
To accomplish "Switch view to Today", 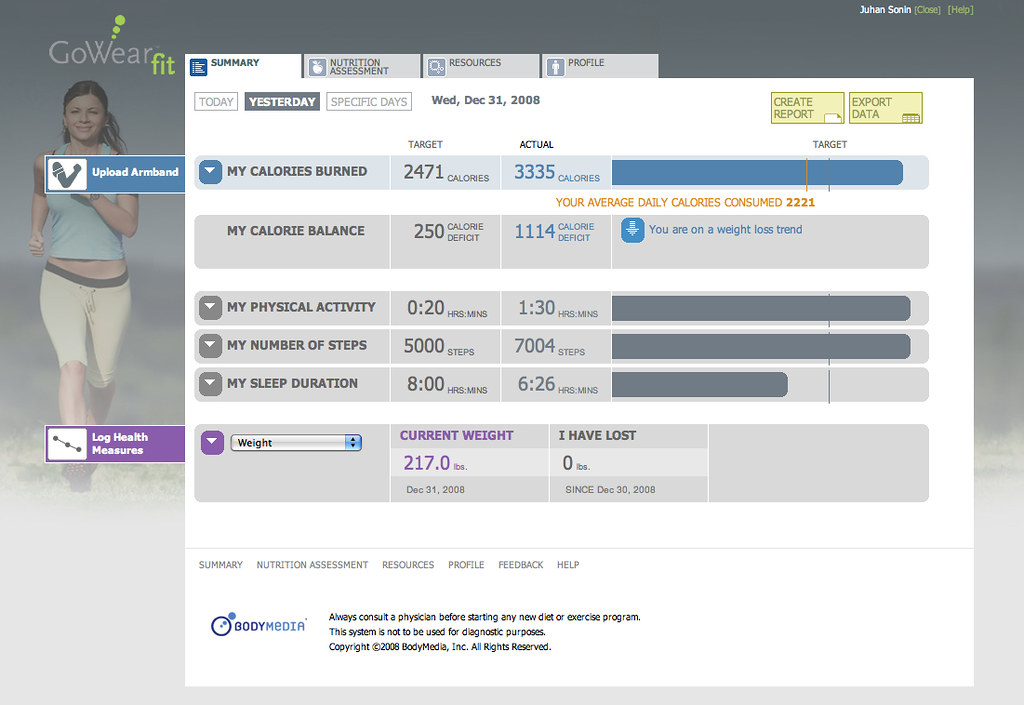I will point(216,102).
